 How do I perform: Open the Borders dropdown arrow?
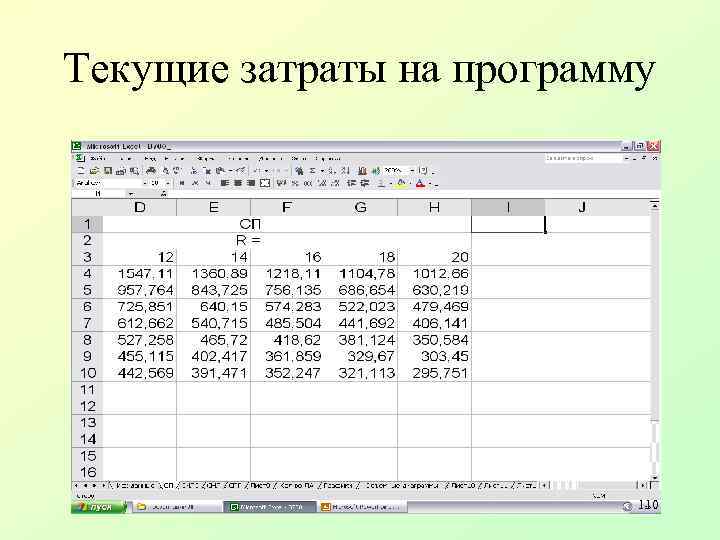390,183
